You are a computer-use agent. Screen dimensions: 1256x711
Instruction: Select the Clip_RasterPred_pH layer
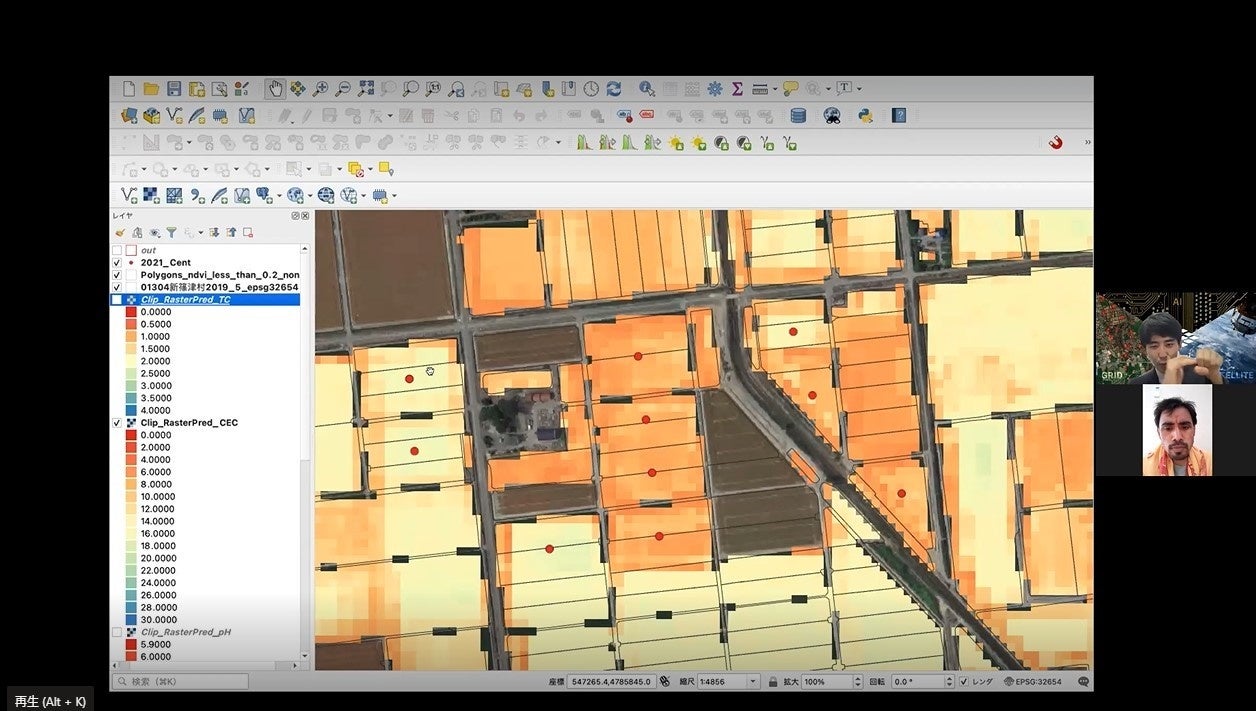click(x=185, y=632)
